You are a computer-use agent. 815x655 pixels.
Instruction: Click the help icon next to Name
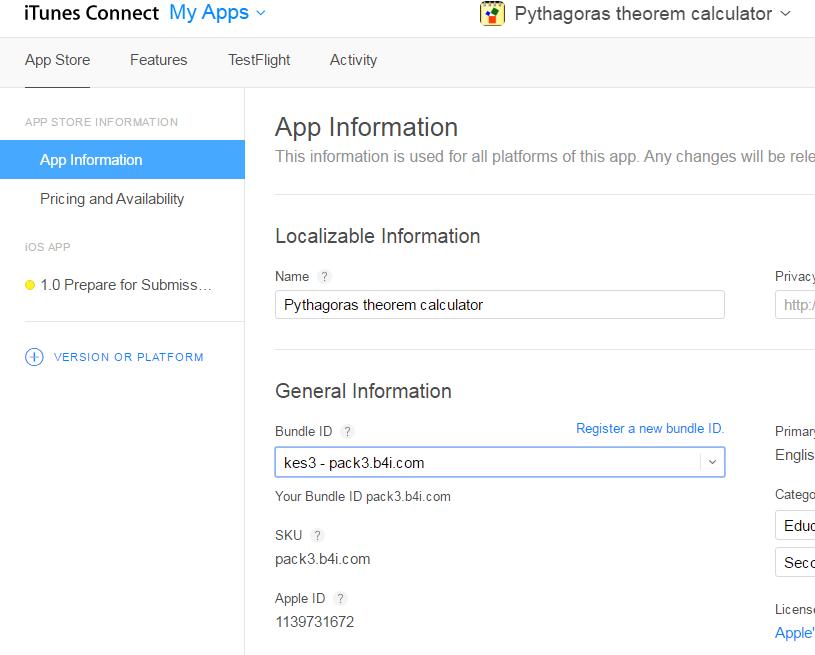pos(324,277)
